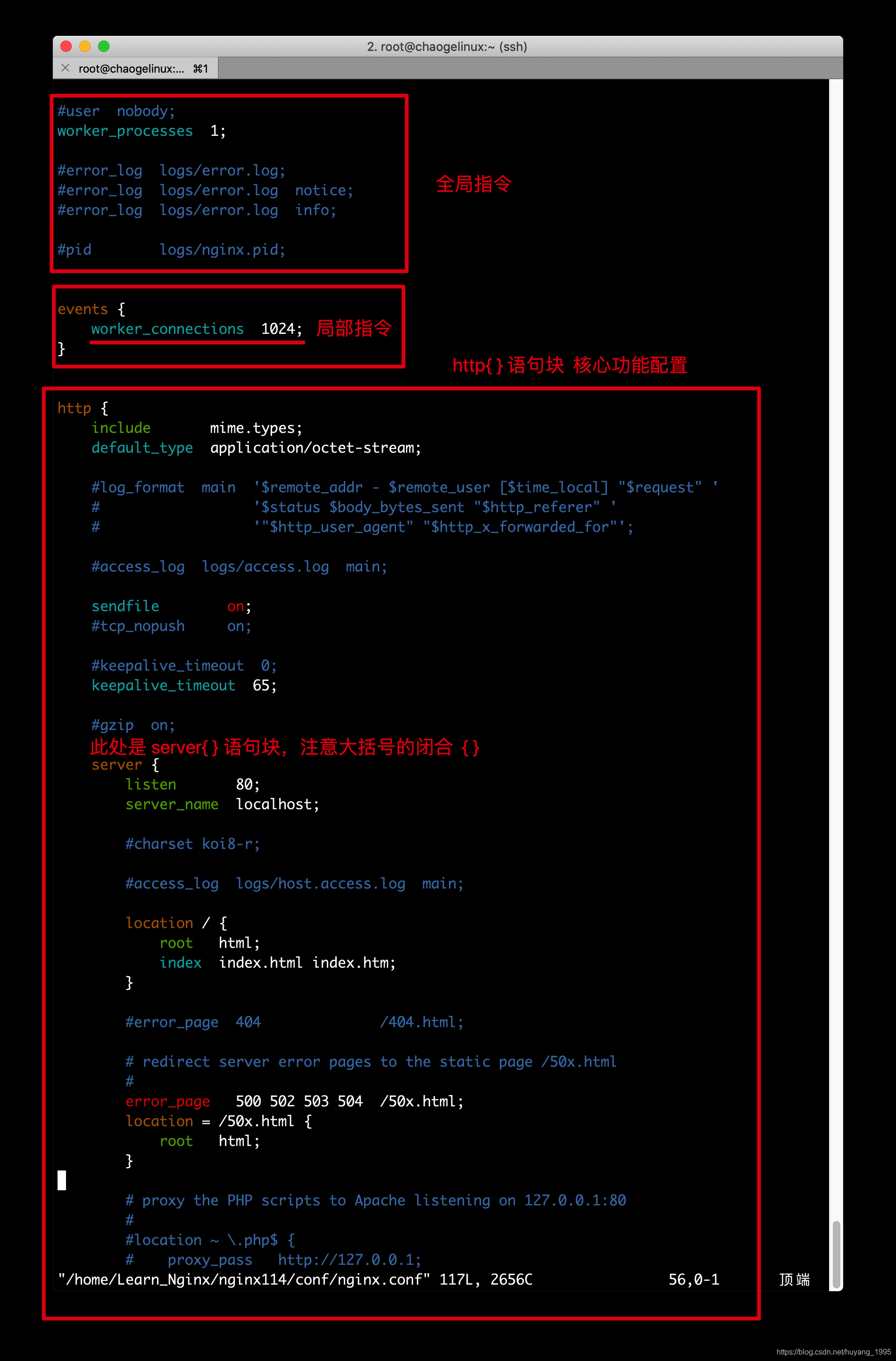This screenshot has height=1361, width=896.
Task: Click the 'default_type' directive
Action: coord(142,448)
